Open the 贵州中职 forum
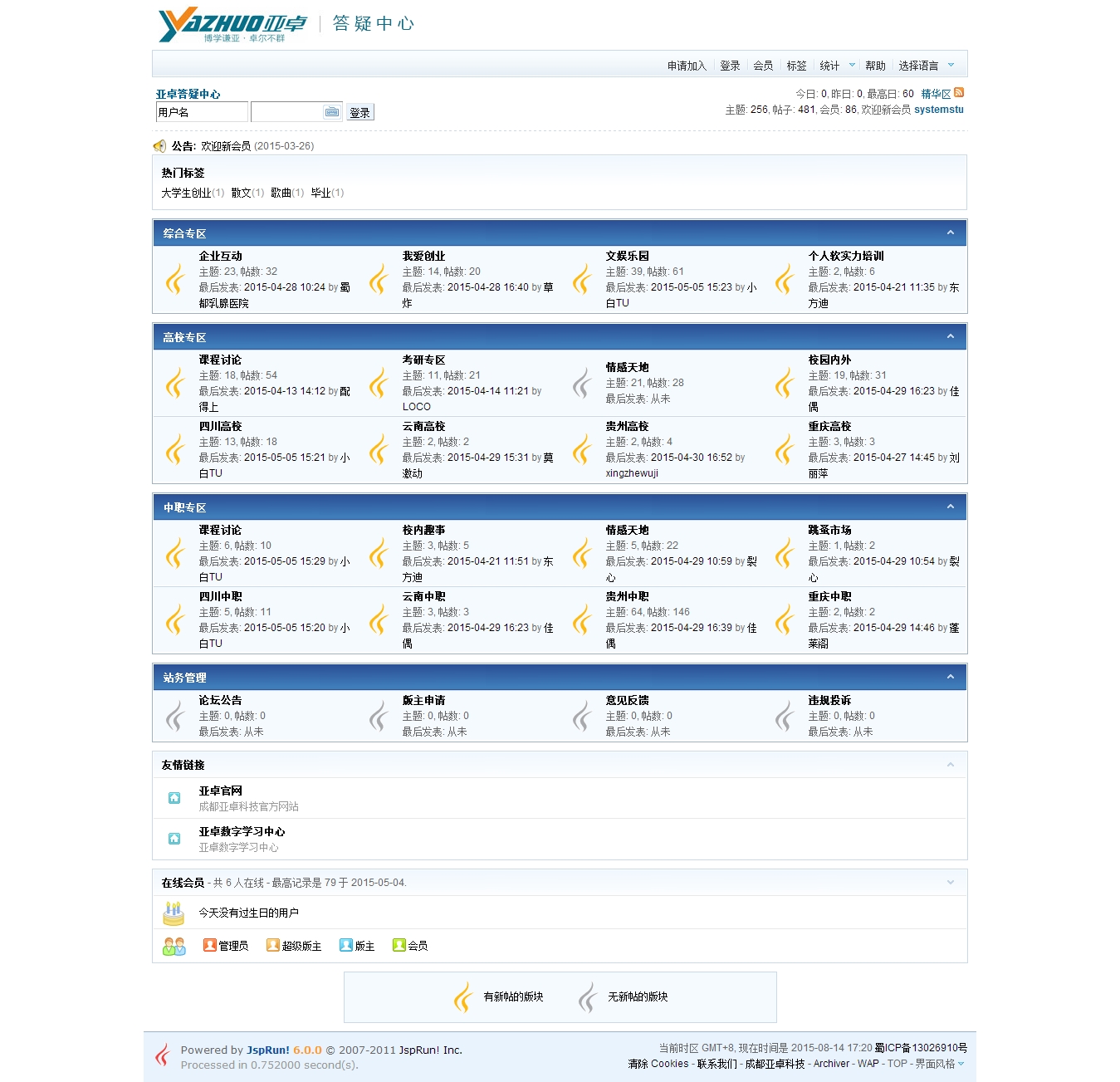This screenshot has height=1082, width=1120. [x=627, y=596]
